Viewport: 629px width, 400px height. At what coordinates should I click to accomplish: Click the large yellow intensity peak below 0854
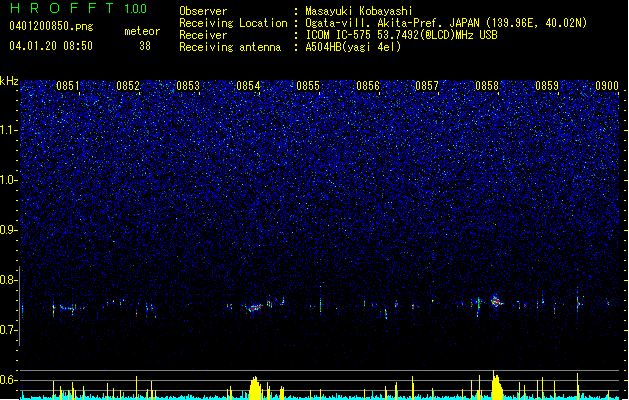[x=255, y=388]
